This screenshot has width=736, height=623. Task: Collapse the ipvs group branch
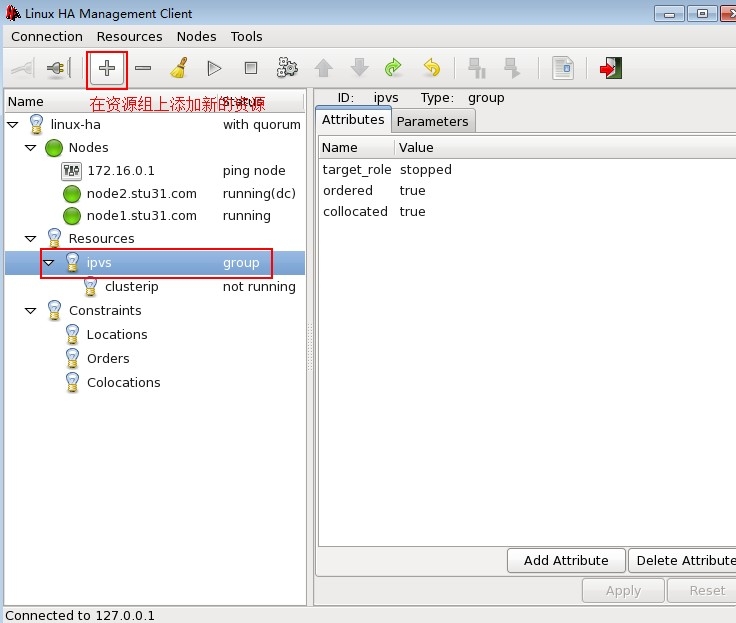pos(48,263)
